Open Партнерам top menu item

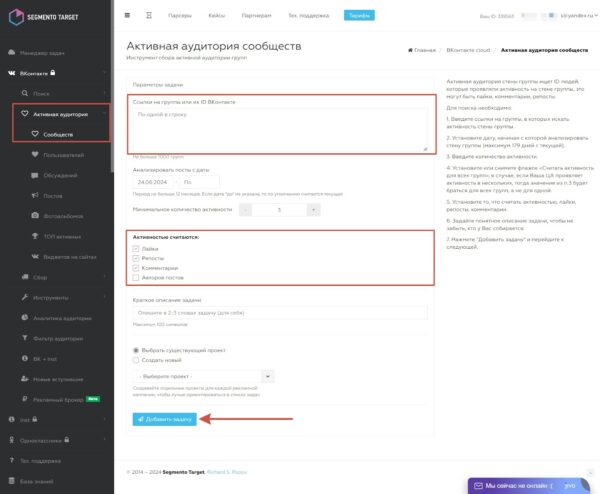pos(256,16)
